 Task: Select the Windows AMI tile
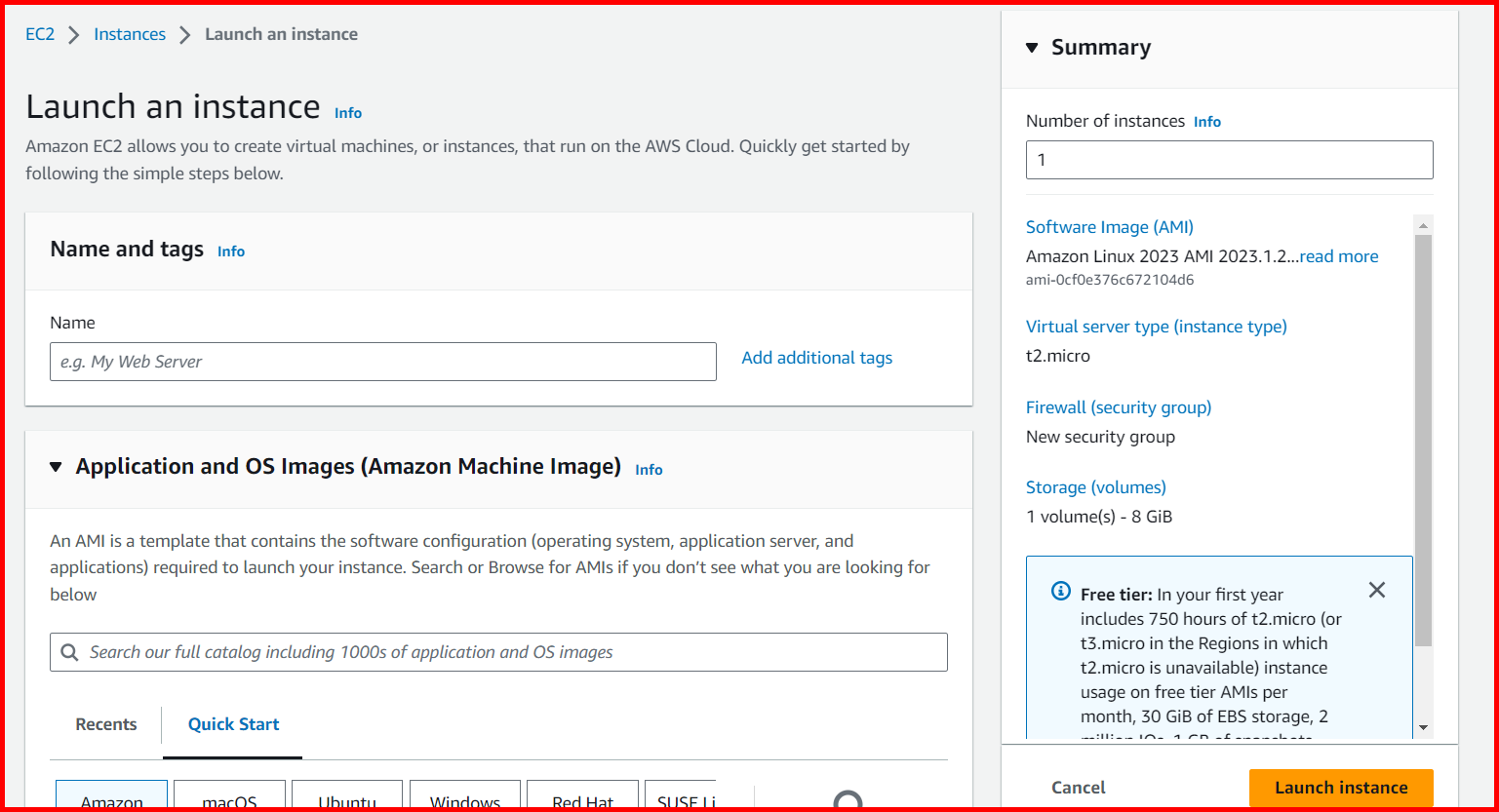tap(465, 797)
